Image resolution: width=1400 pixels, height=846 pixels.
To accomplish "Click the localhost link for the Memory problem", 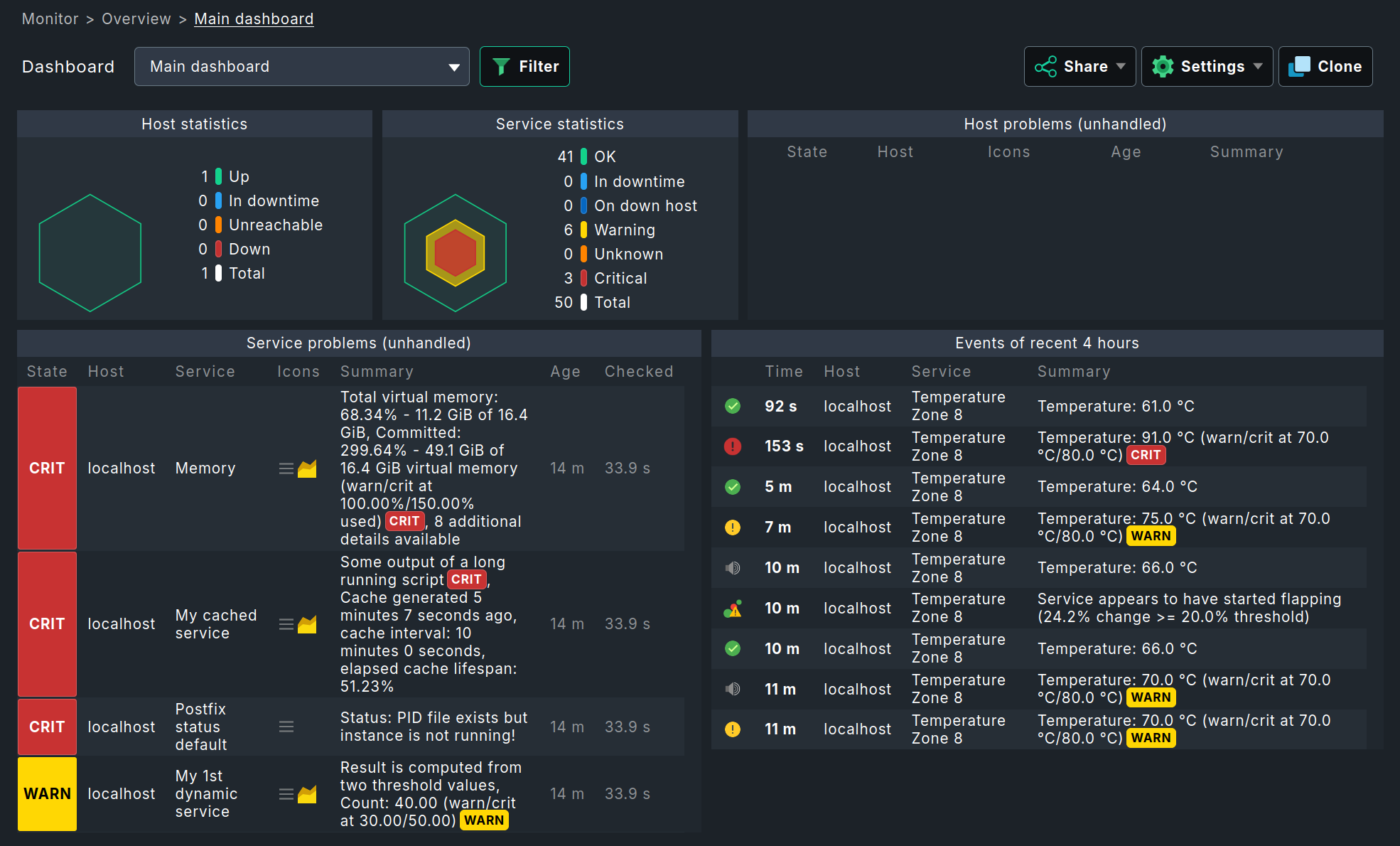I will coord(121,468).
